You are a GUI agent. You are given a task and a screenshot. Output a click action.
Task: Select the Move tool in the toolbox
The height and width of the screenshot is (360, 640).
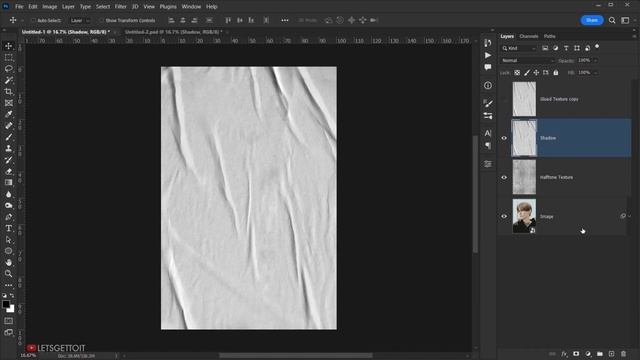point(9,46)
